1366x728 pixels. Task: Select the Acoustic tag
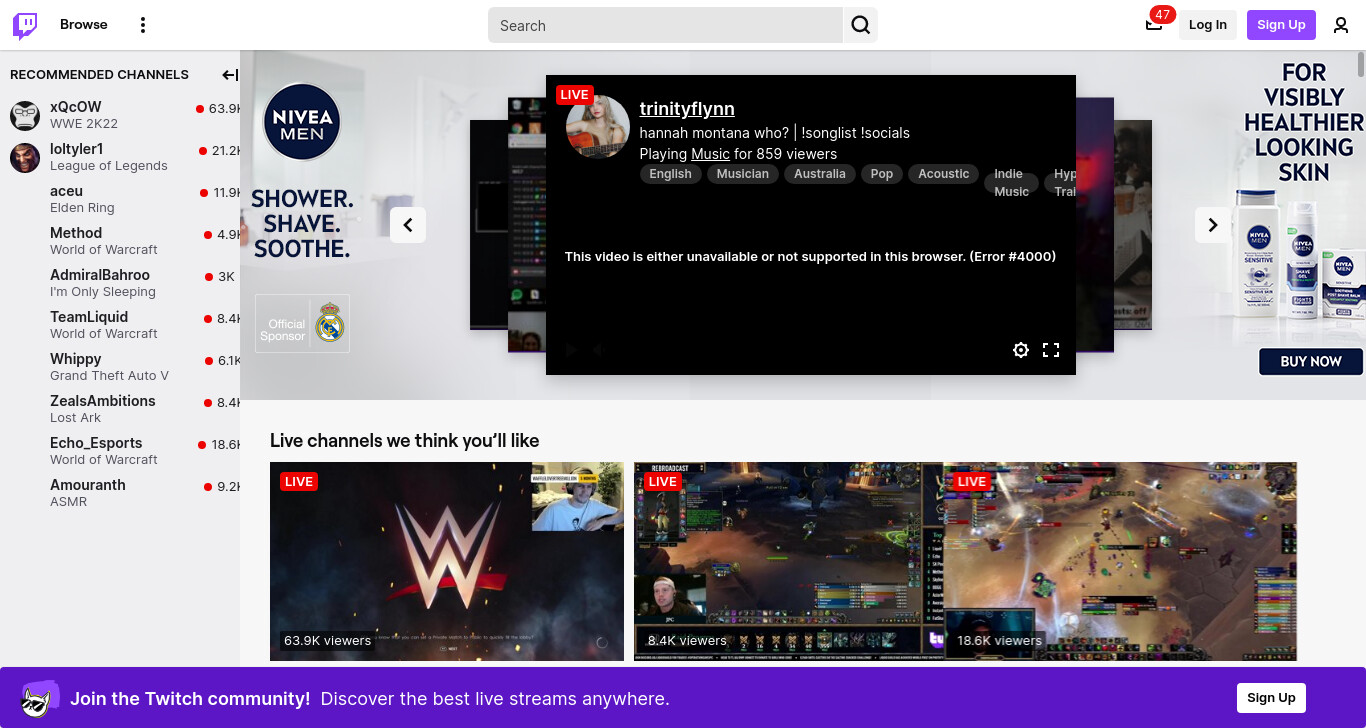click(x=944, y=174)
